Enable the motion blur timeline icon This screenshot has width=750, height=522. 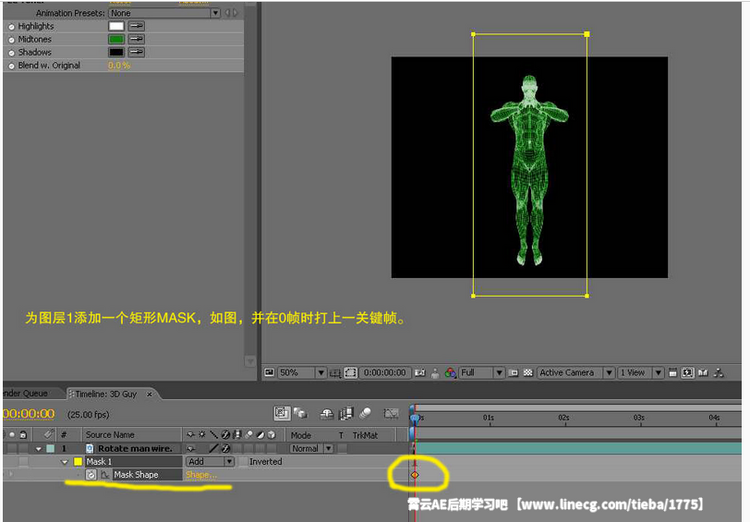[365, 413]
